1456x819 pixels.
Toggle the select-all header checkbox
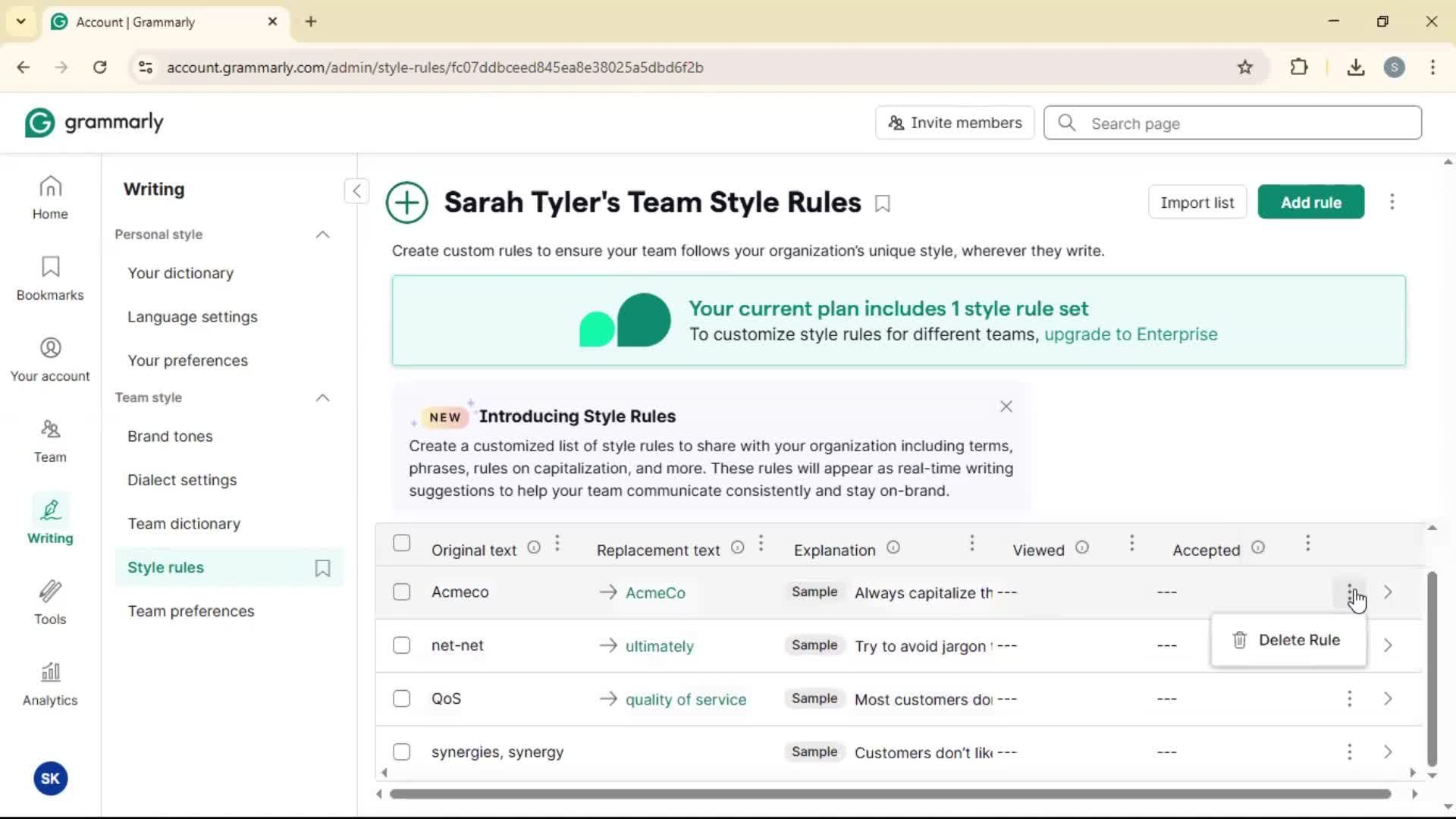click(402, 544)
